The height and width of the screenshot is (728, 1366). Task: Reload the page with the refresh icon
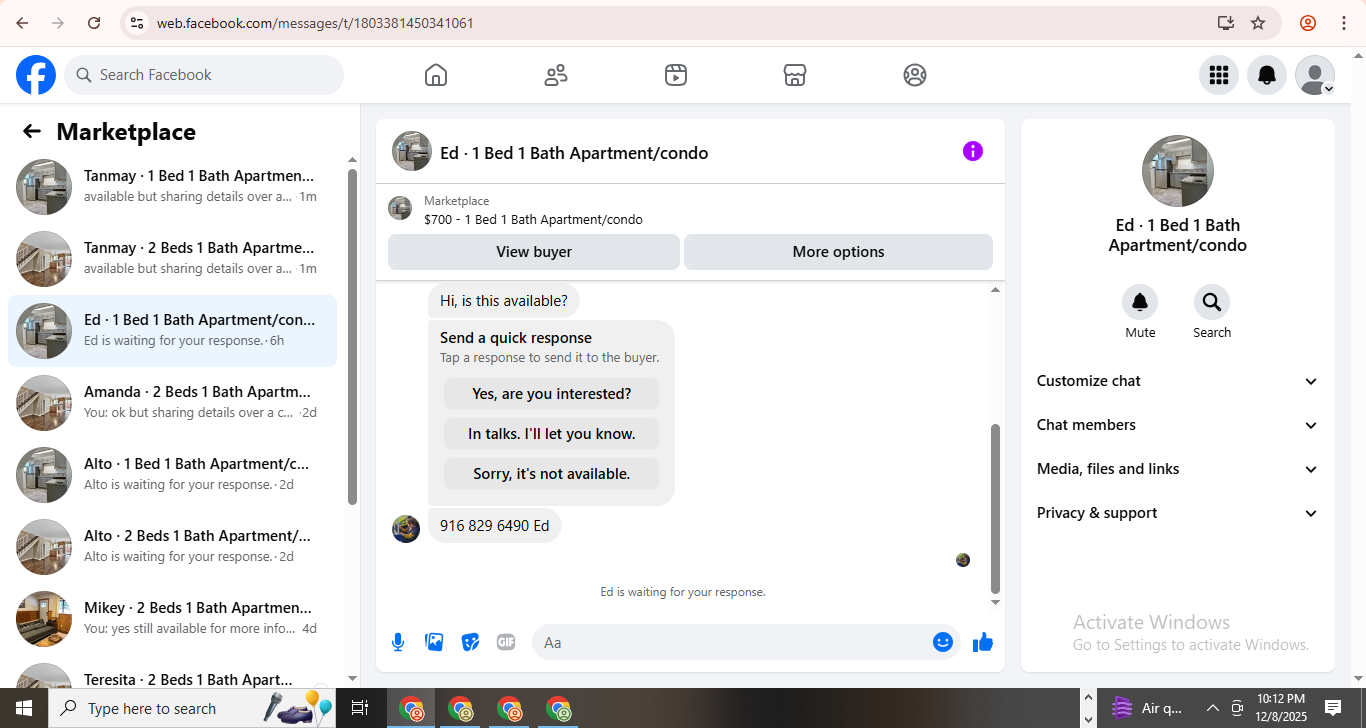pos(94,23)
